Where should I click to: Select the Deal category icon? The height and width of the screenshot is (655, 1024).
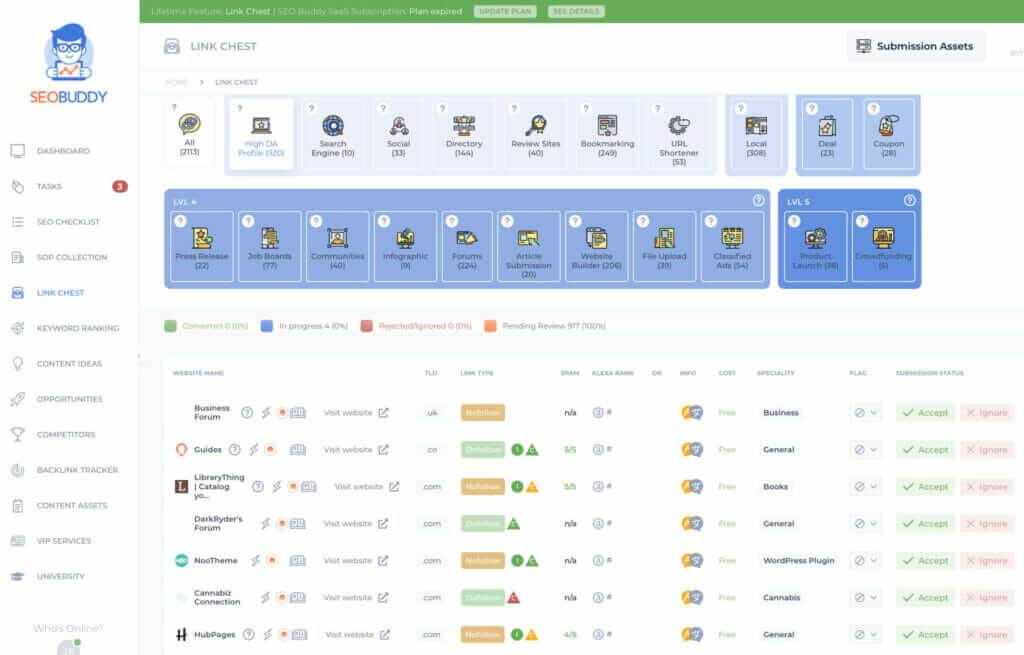click(x=827, y=125)
